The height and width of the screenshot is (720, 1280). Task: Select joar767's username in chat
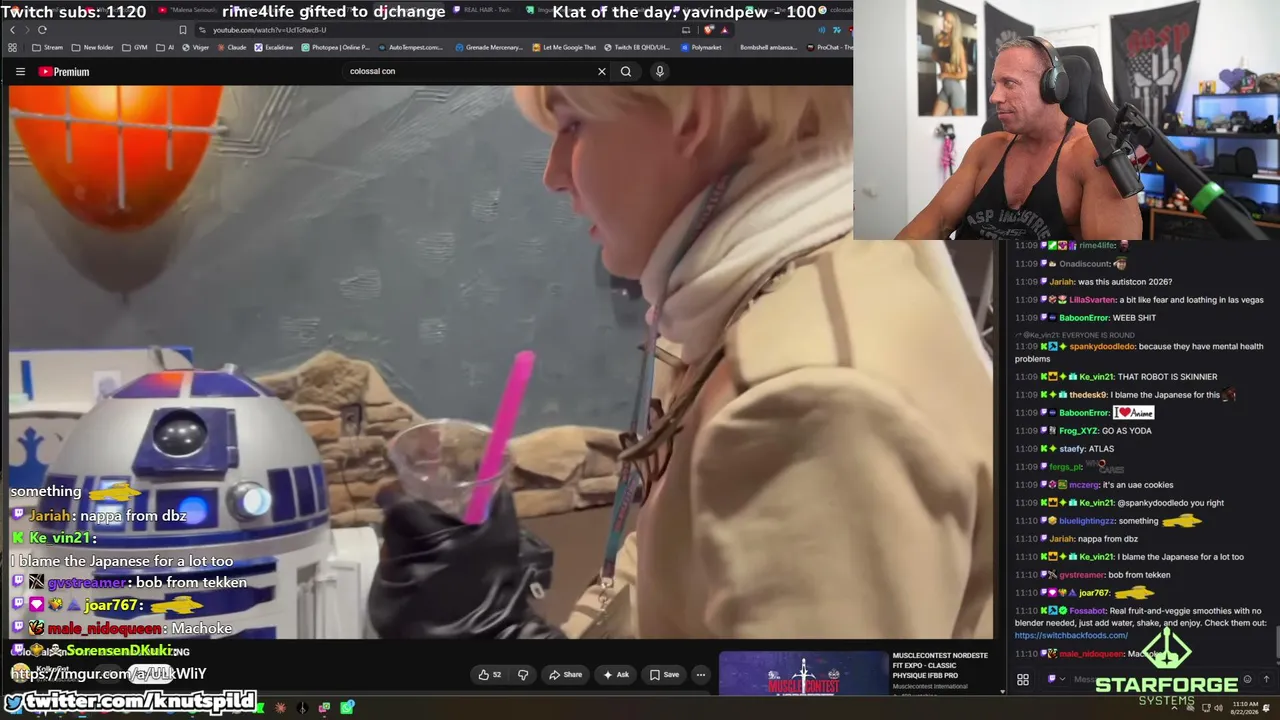pos(1096,593)
